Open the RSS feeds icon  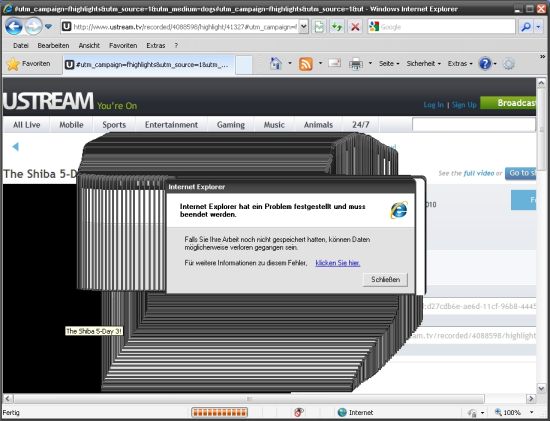tap(306, 64)
